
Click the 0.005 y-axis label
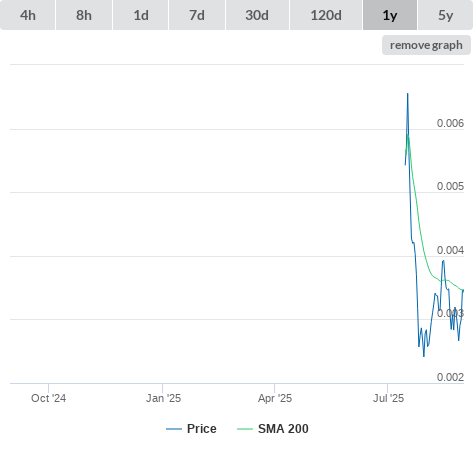(x=450, y=186)
